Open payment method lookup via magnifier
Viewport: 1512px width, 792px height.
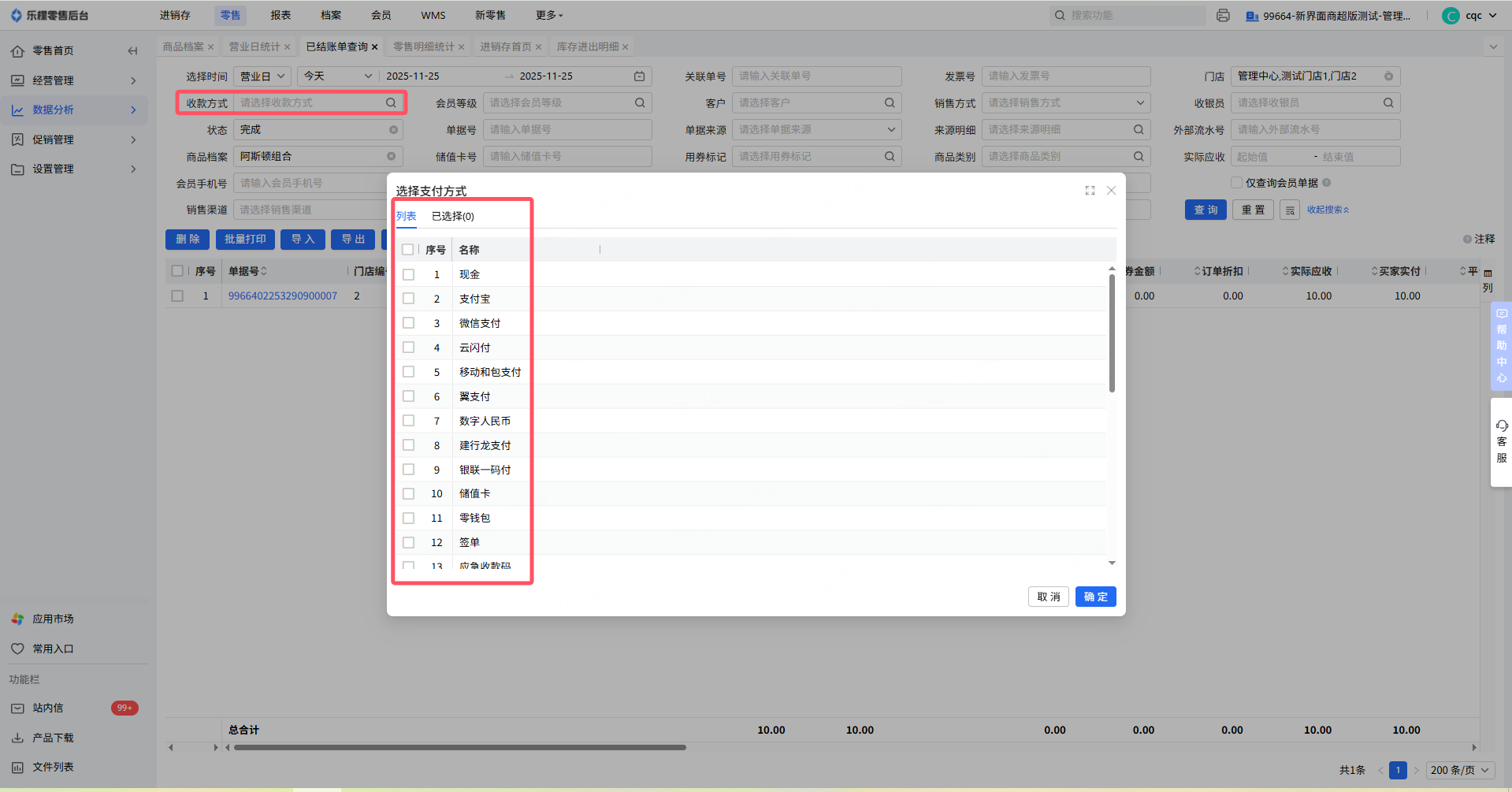(391, 103)
